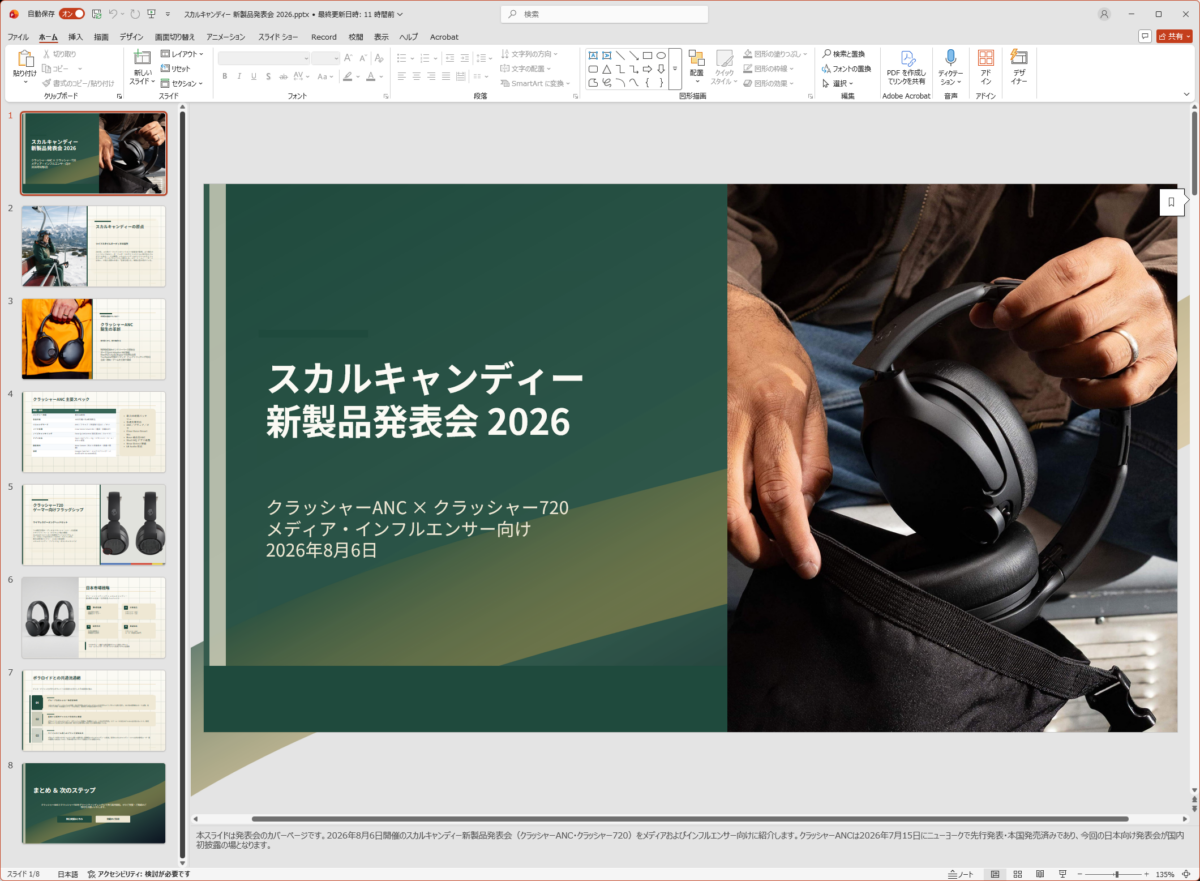Screen dimensions: 1200x881
Task: Align text left icon in paragraph group
Action: click(401, 76)
